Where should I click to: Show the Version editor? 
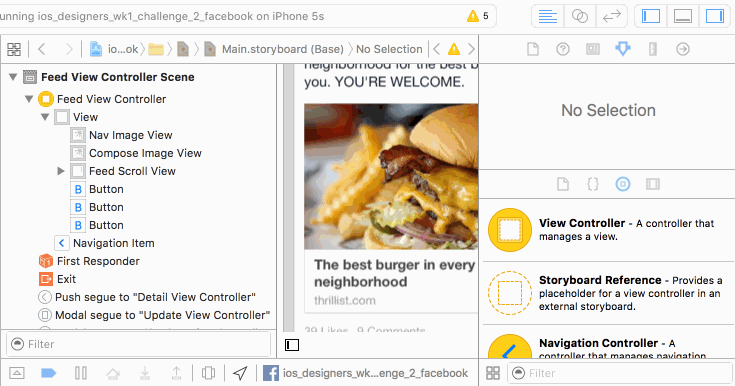pyautogui.click(x=612, y=16)
